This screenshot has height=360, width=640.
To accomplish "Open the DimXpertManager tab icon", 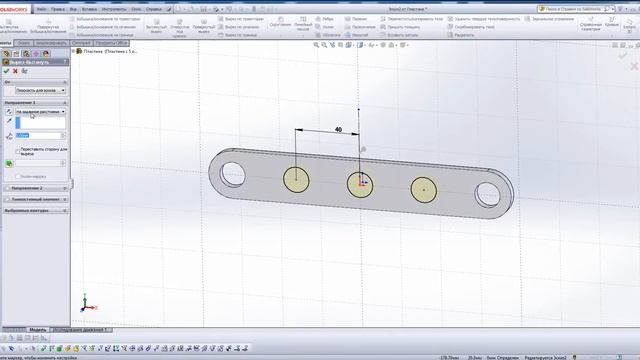I will tap(36, 53).
